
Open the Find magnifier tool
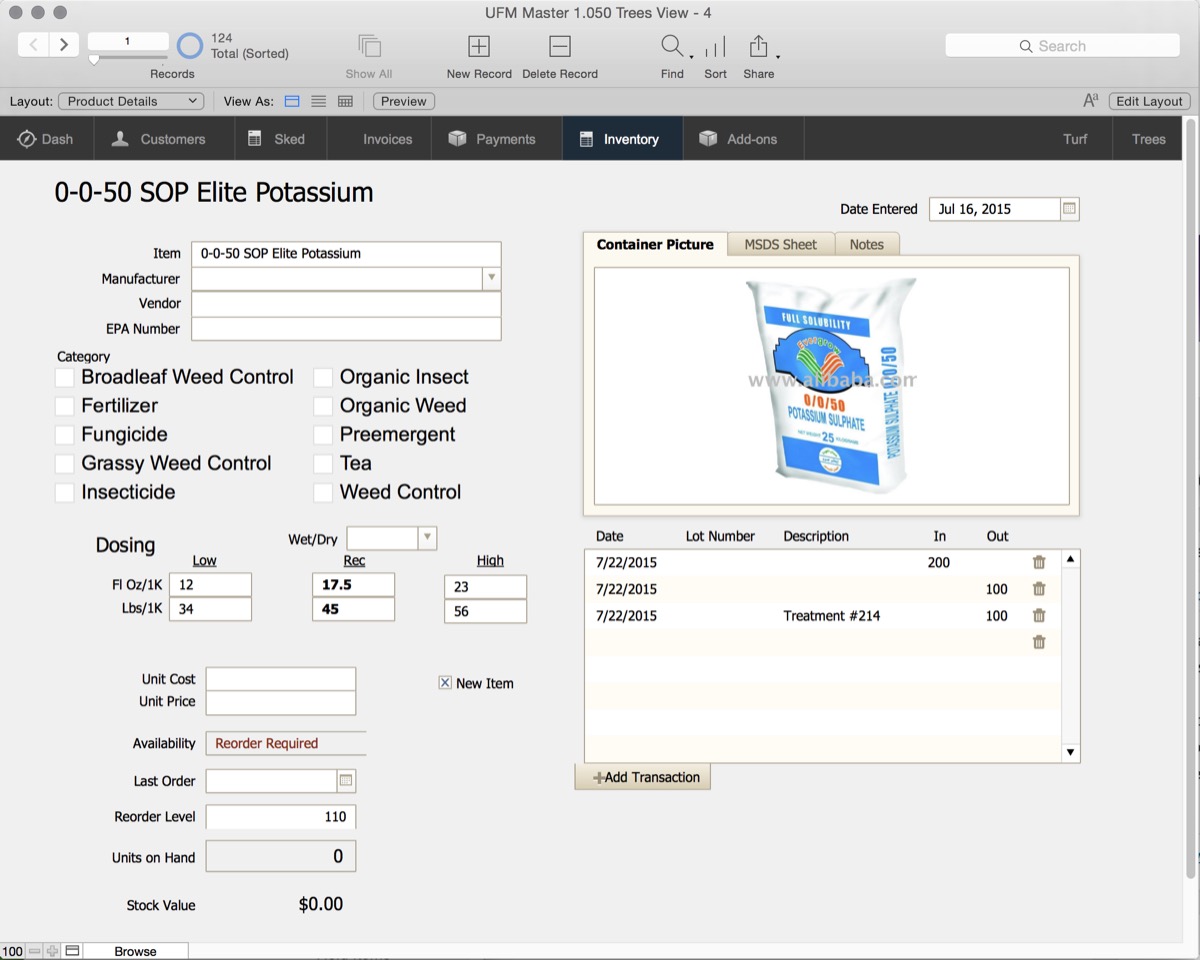672,46
